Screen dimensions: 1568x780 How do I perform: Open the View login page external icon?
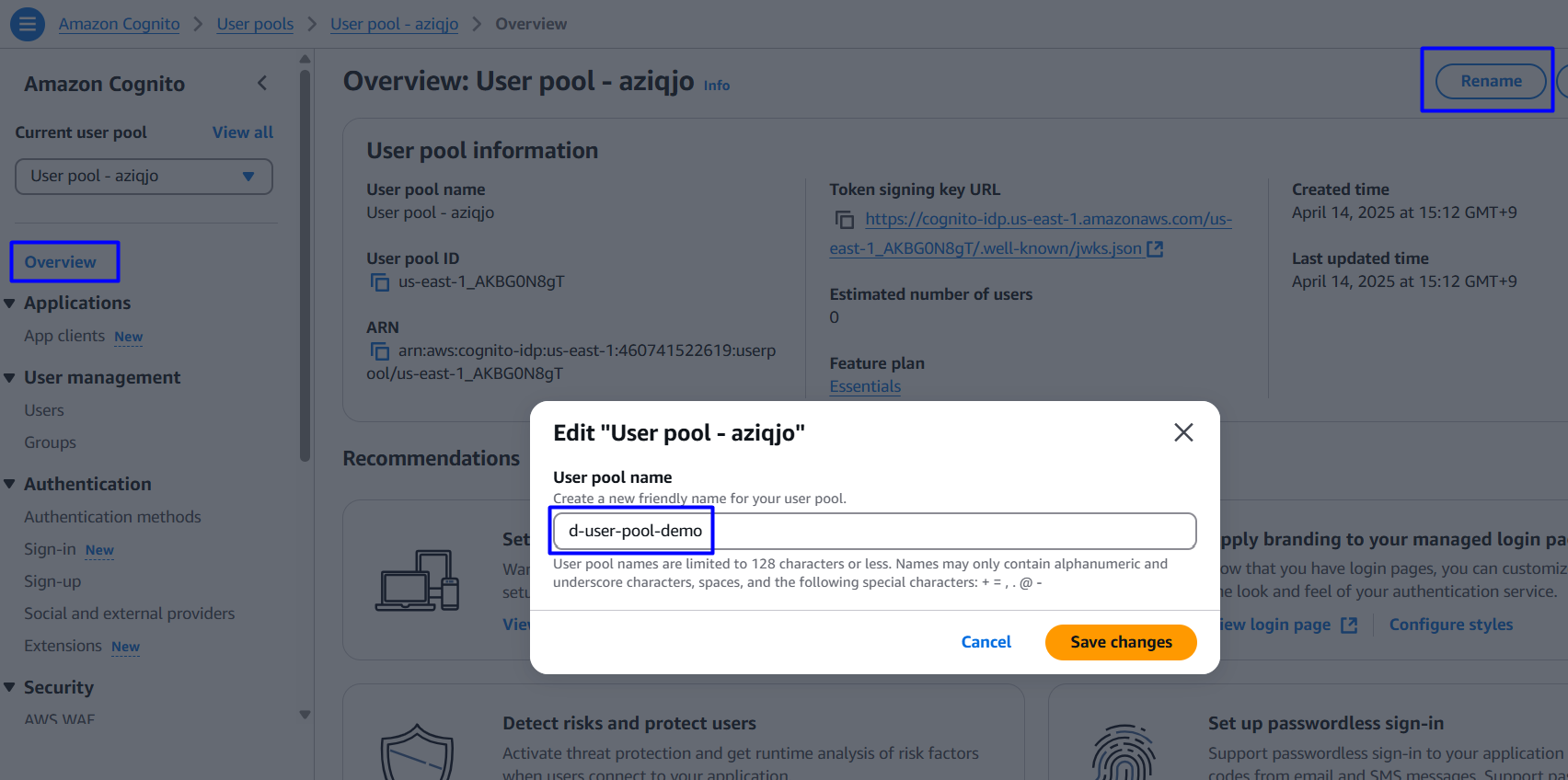click(x=1349, y=625)
